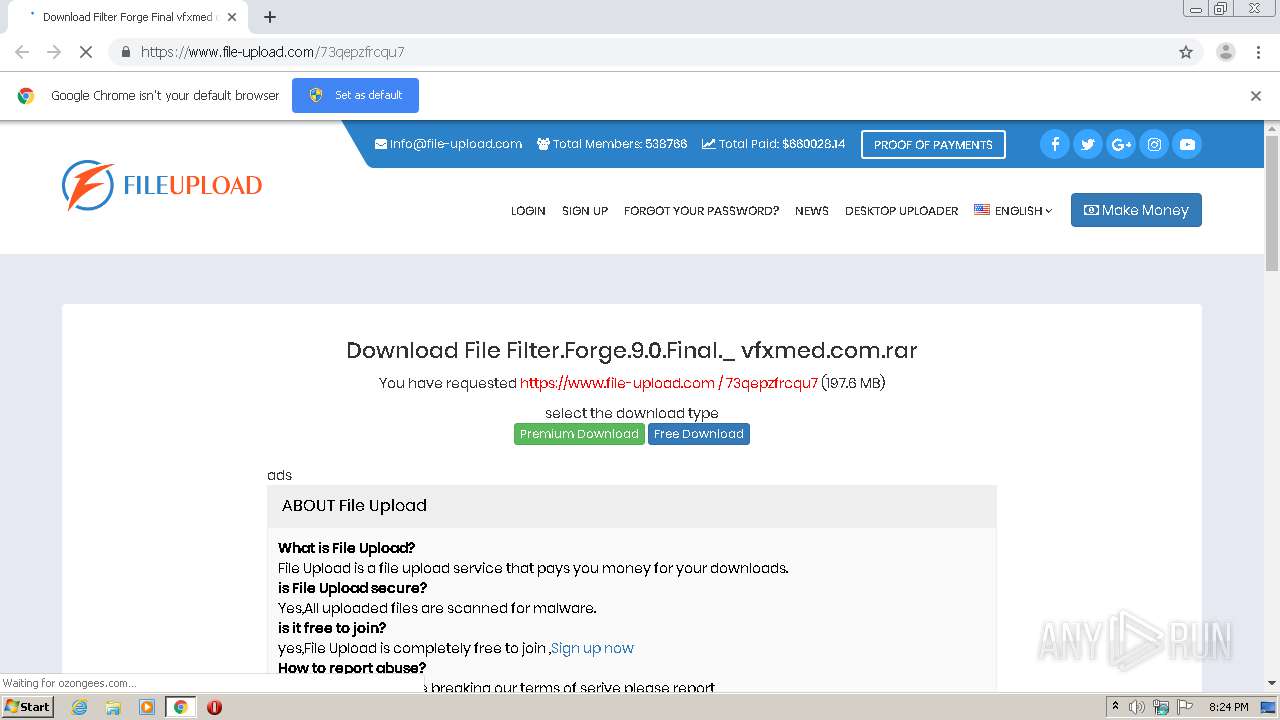Click the "is it free to join?" question
The width and height of the screenshot is (1280, 720).
(x=332, y=628)
